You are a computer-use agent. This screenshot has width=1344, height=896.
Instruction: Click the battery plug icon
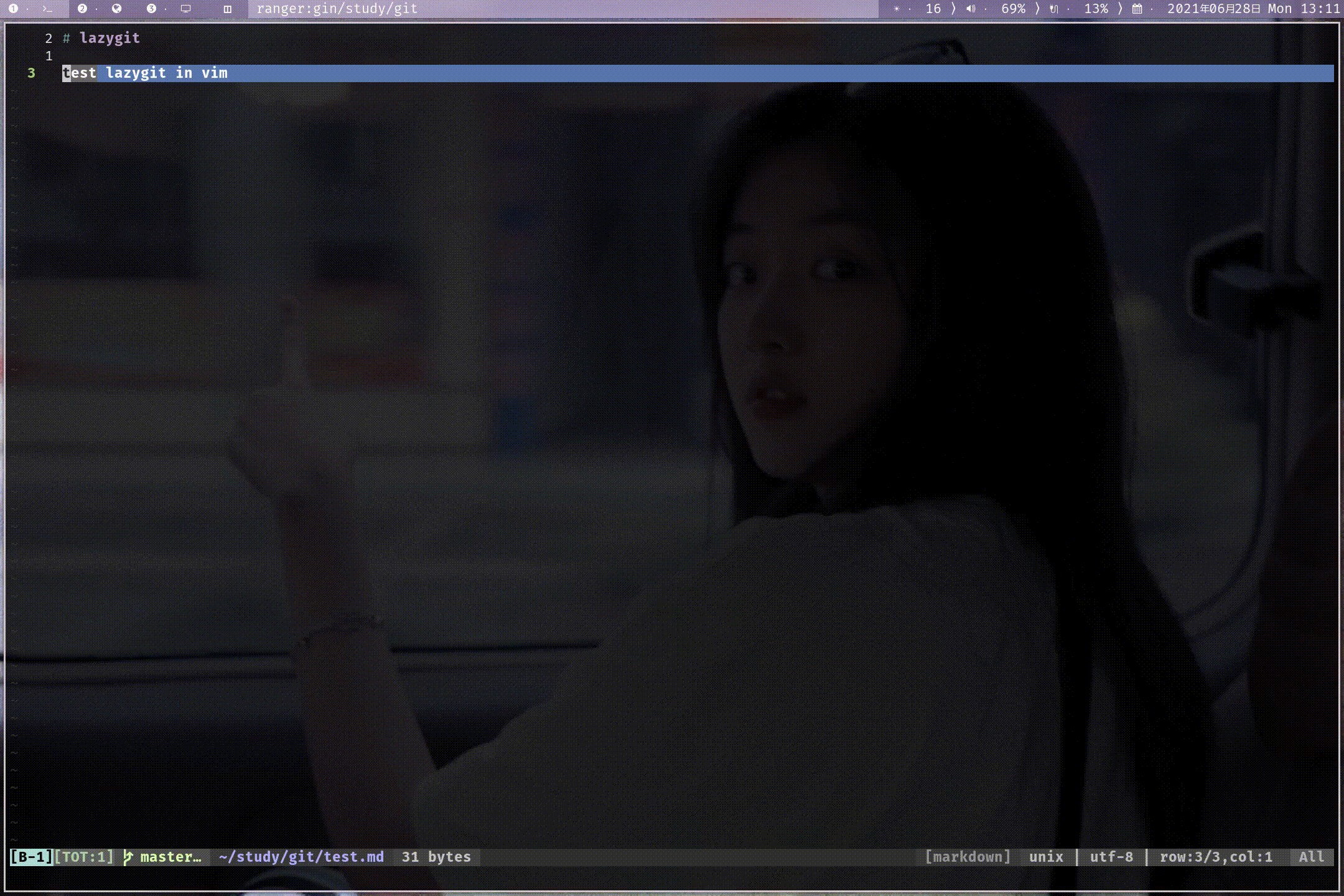[1053, 9]
